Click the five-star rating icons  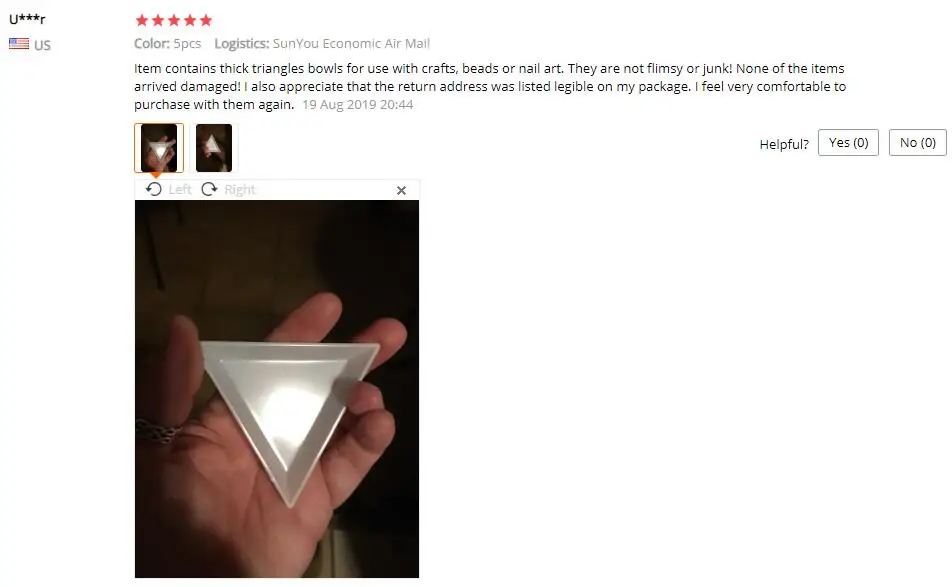pos(174,21)
